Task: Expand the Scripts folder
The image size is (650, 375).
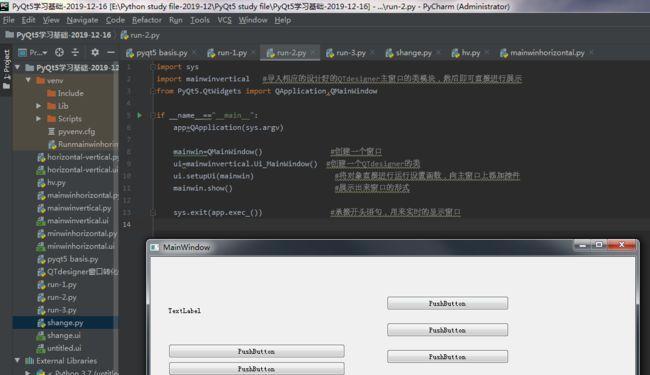Action: pos(38,119)
